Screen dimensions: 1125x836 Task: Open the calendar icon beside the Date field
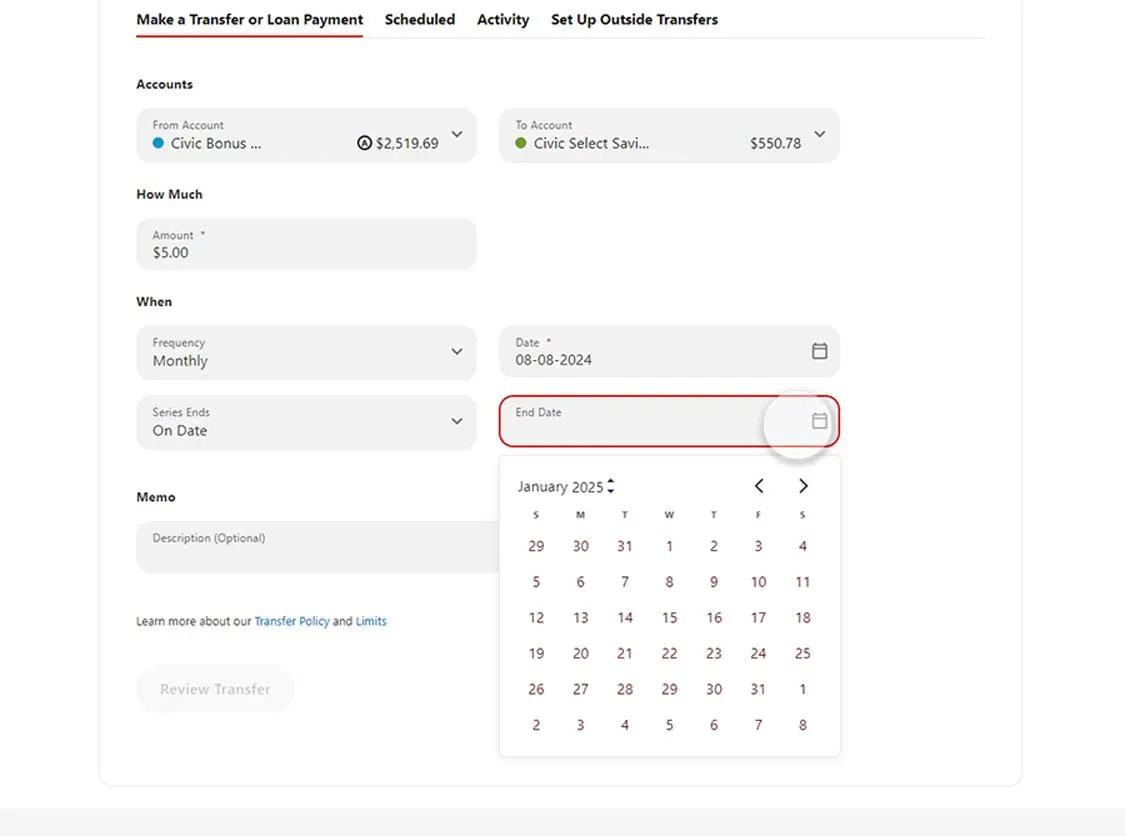coord(819,351)
